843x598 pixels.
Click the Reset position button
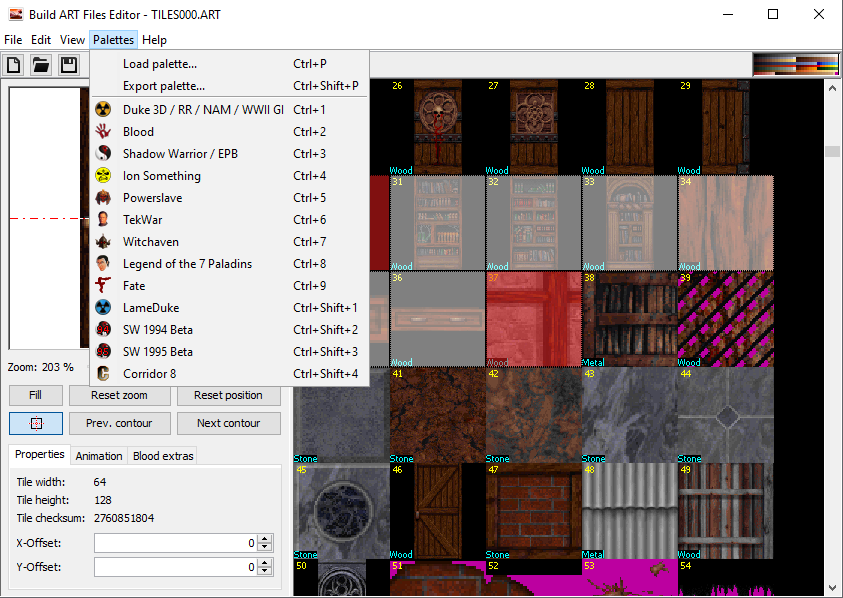click(x=228, y=395)
